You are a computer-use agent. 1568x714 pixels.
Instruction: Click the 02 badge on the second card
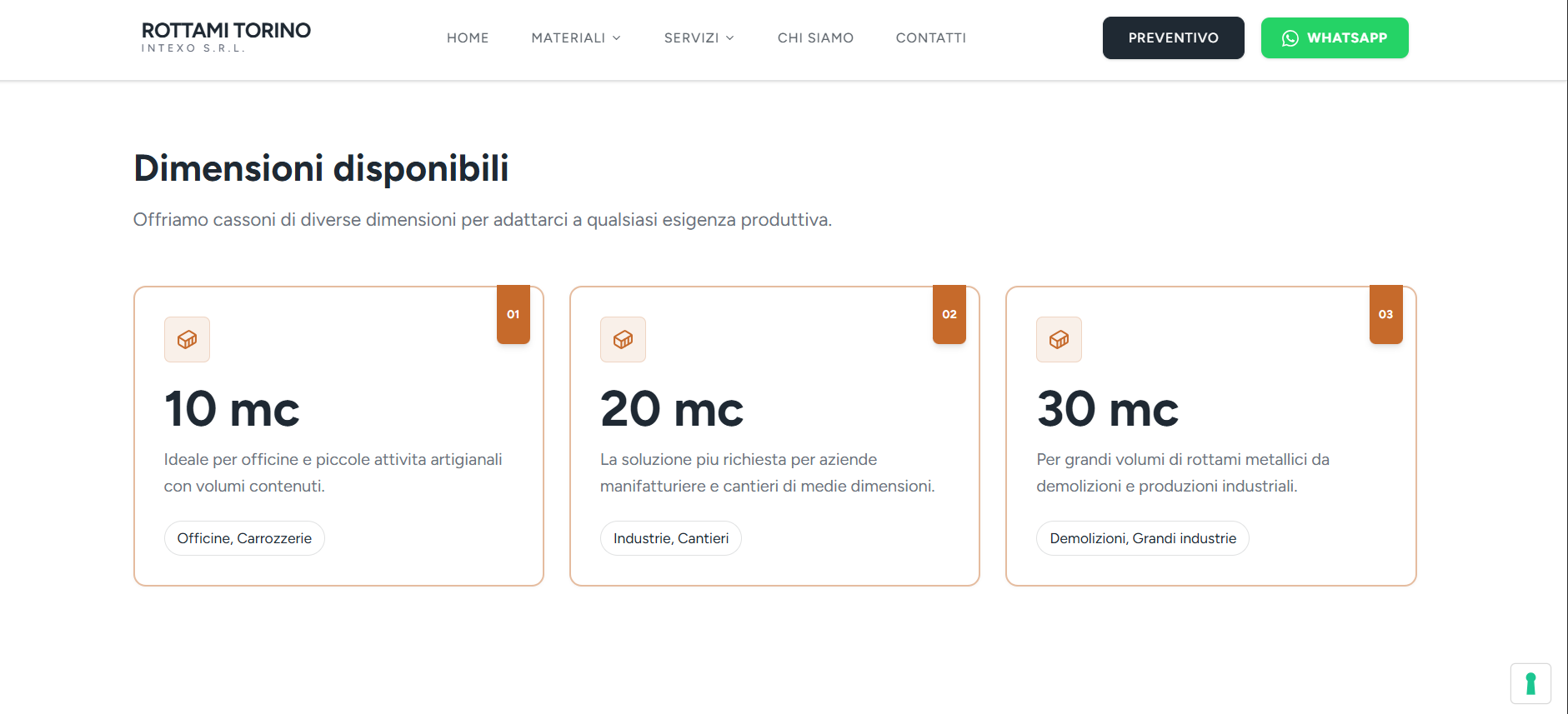coord(949,314)
